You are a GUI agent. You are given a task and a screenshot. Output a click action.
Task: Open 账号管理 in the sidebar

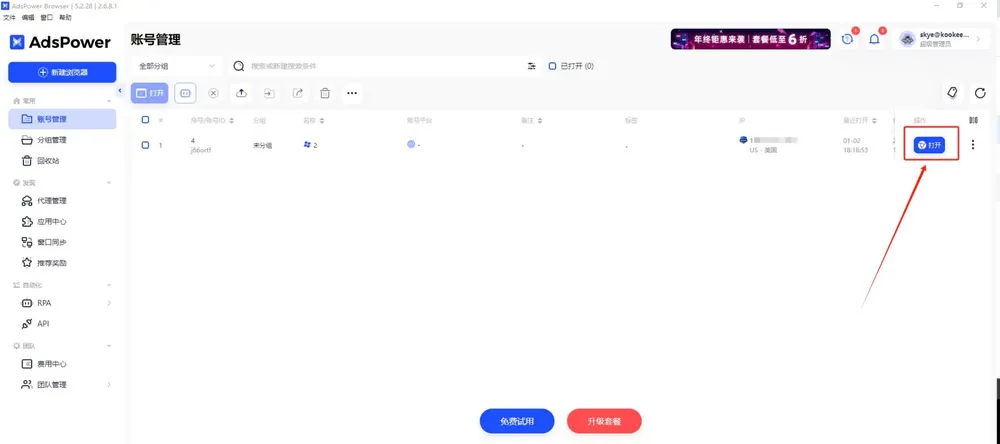point(62,119)
